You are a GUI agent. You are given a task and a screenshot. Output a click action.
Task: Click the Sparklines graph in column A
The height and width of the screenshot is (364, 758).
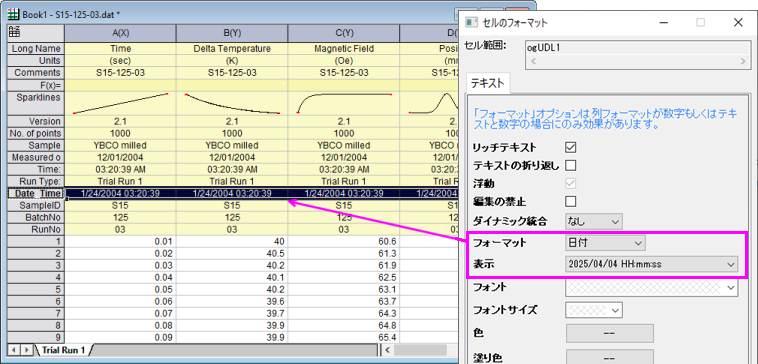[x=120, y=103]
